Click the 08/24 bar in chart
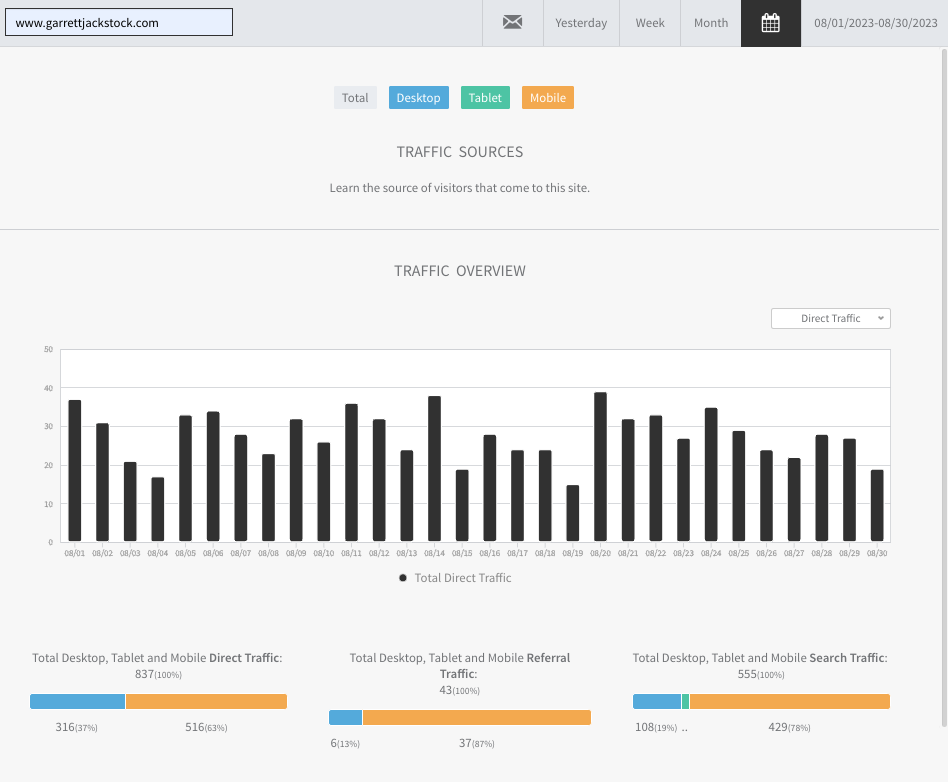 (711, 474)
